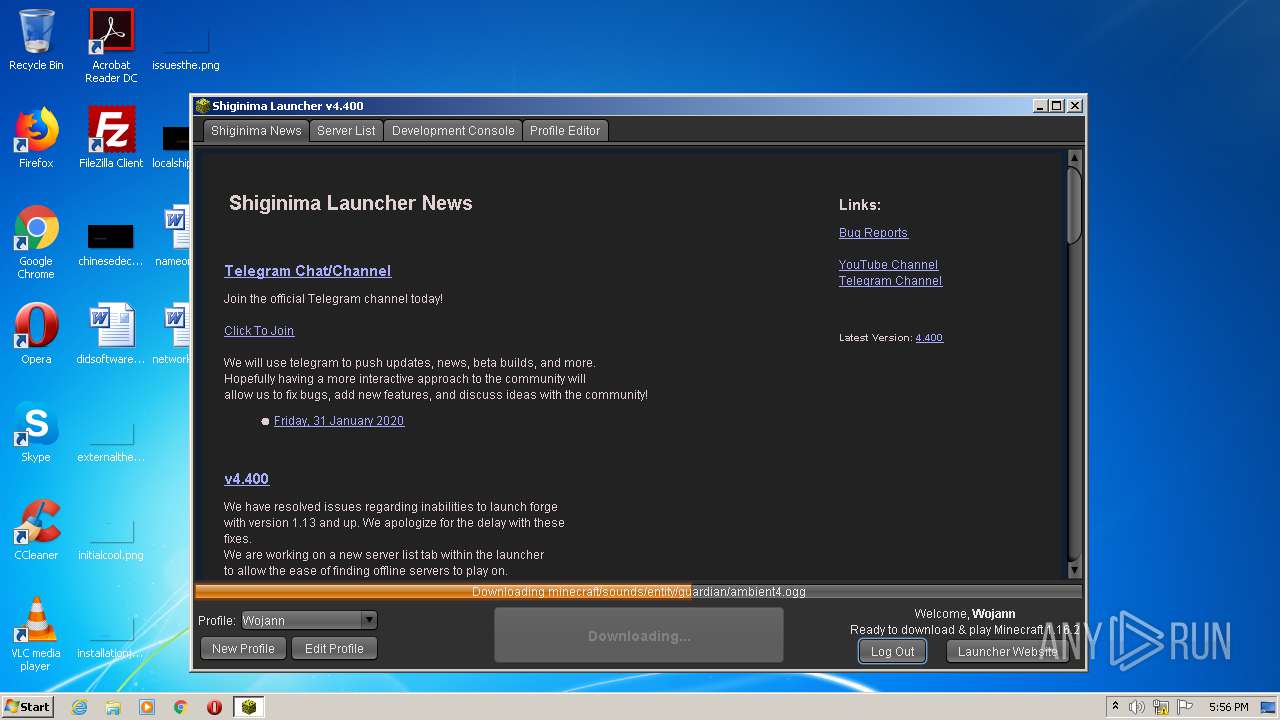The width and height of the screenshot is (1280, 720).
Task: Click the news scrollbar down arrow
Action: [x=1075, y=570]
